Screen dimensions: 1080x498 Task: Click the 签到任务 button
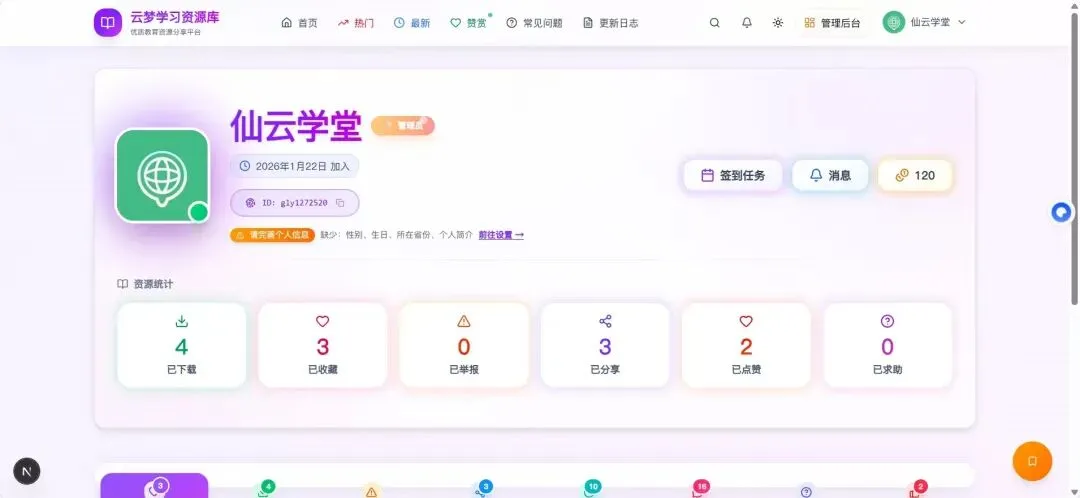click(x=733, y=176)
